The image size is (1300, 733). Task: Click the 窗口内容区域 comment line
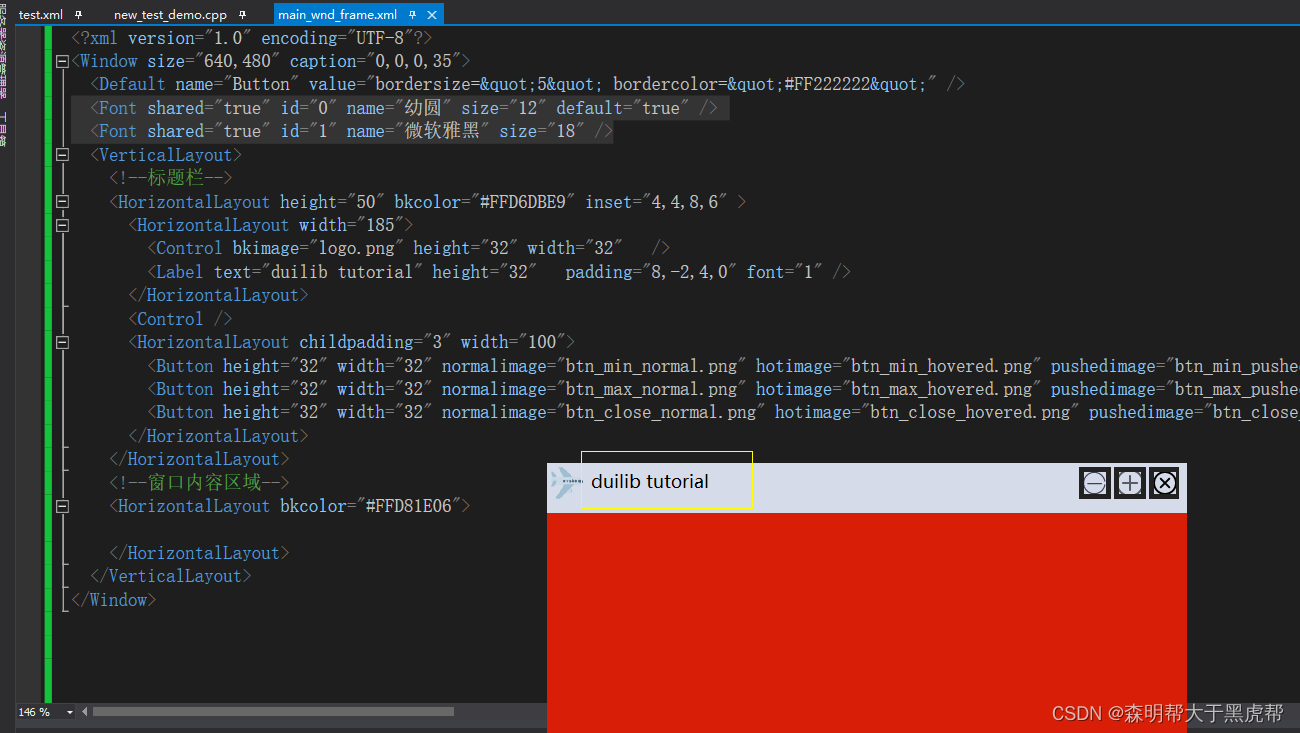[x=199, y=483]
